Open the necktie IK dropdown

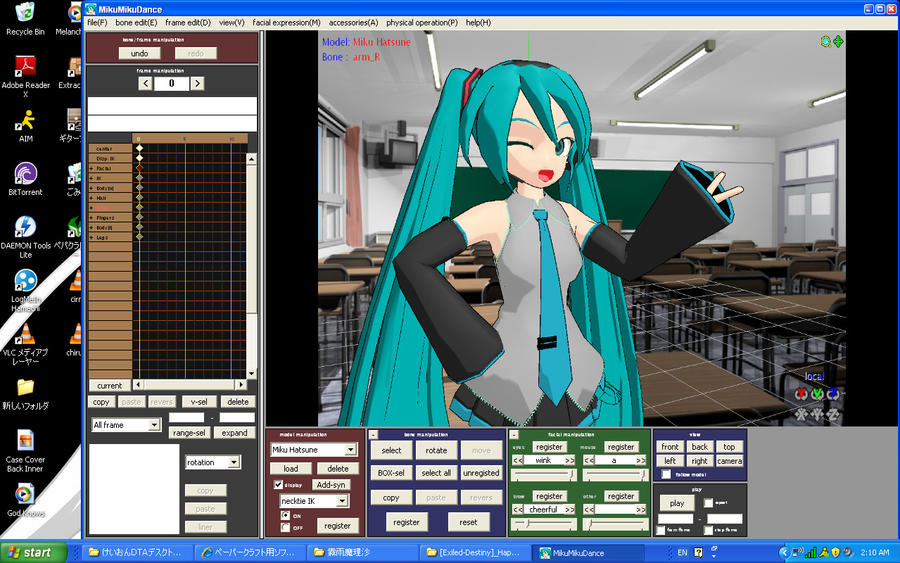314,501
